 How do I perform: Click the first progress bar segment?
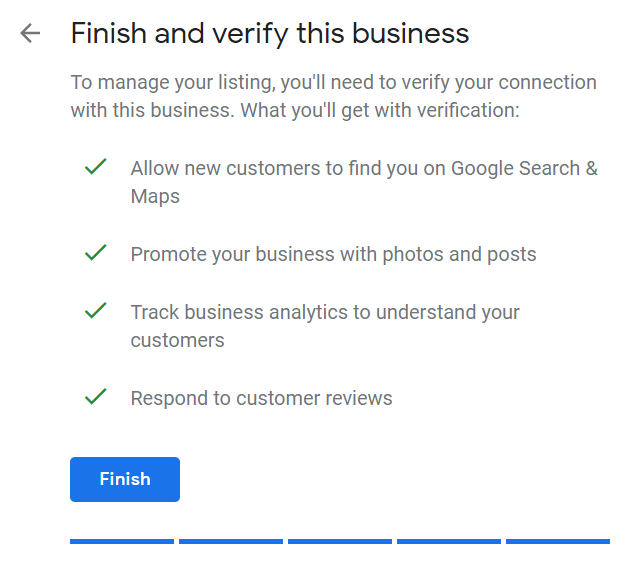coord(121,541)
